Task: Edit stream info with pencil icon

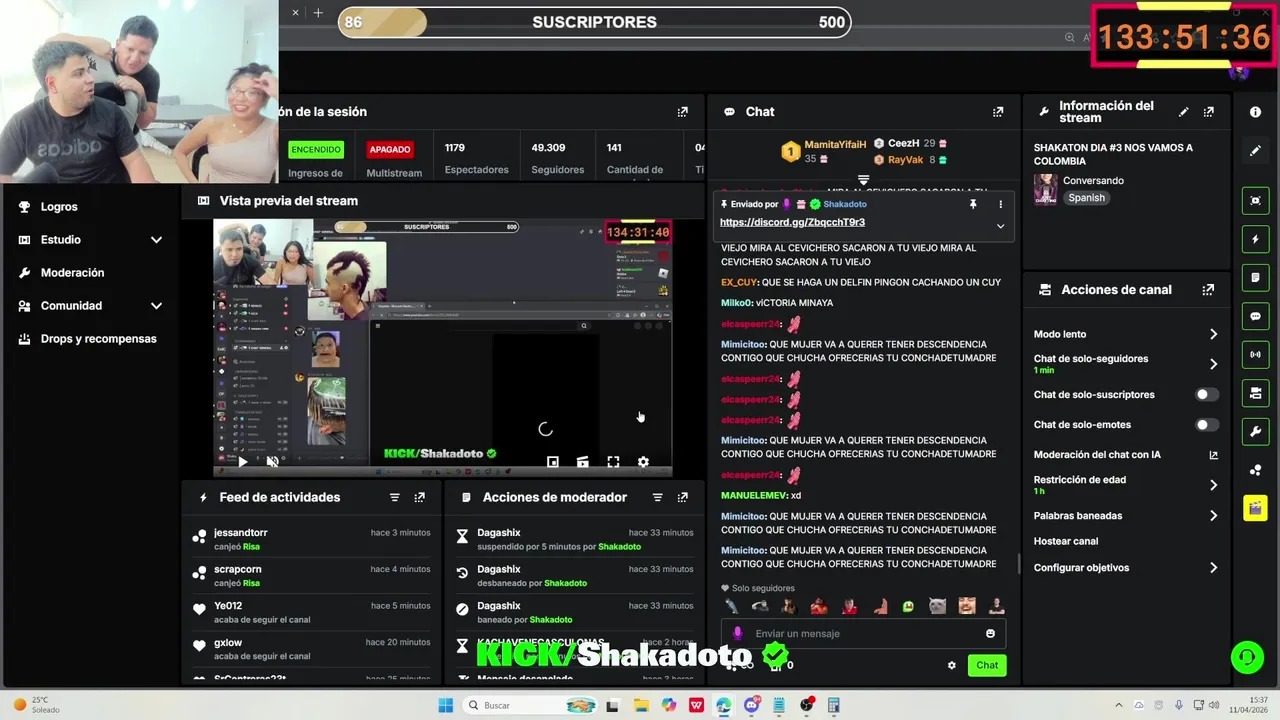Action: coord(1184,112)
